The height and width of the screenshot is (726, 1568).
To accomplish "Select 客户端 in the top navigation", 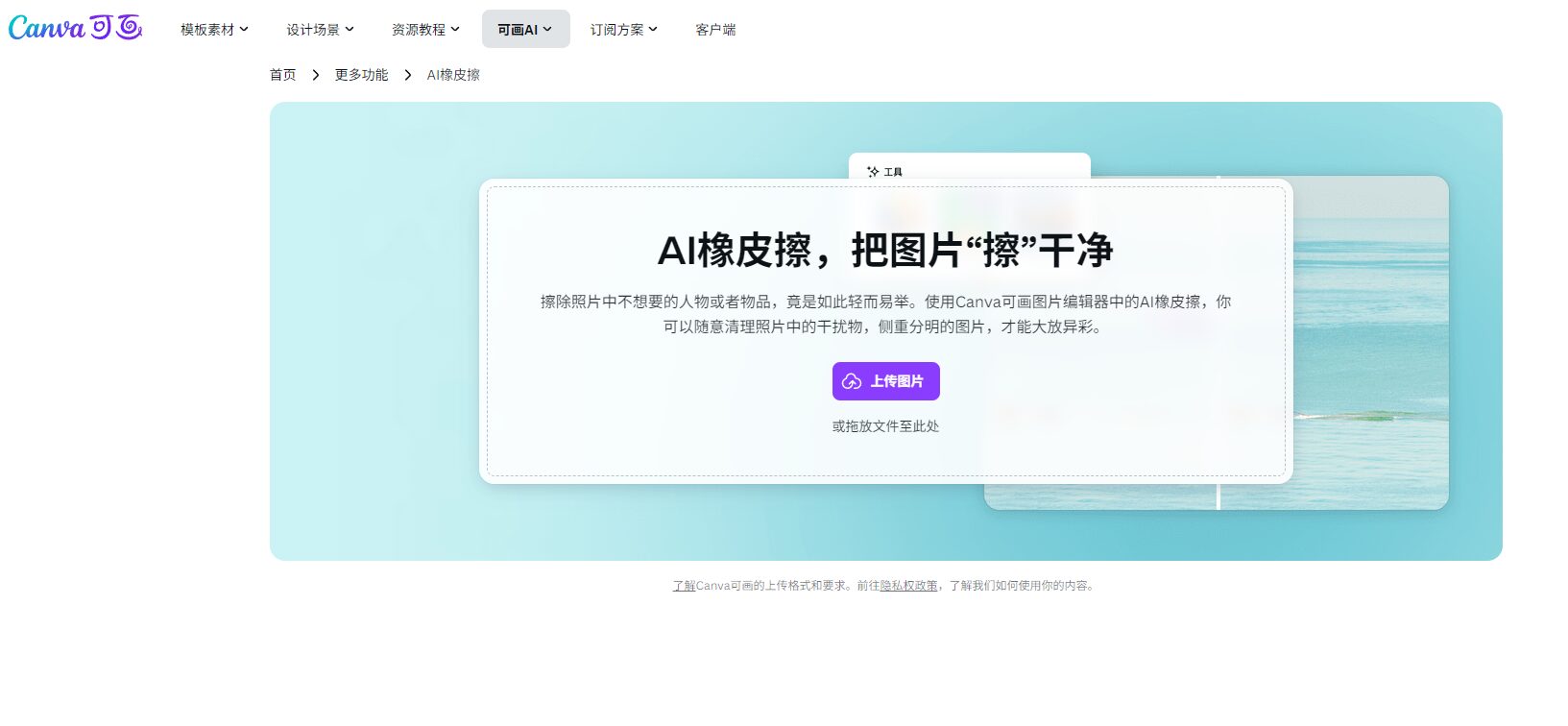I will 715,30.
